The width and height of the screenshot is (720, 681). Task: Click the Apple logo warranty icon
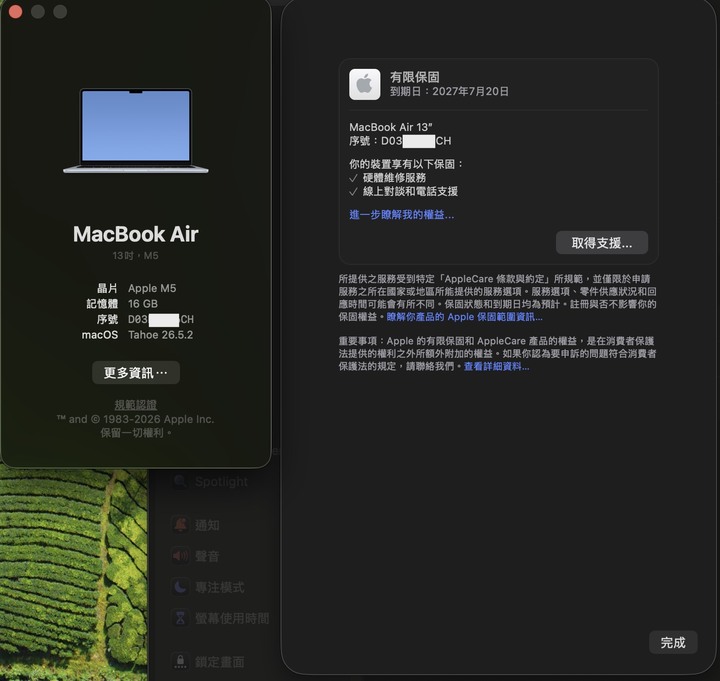coord(365,84)
